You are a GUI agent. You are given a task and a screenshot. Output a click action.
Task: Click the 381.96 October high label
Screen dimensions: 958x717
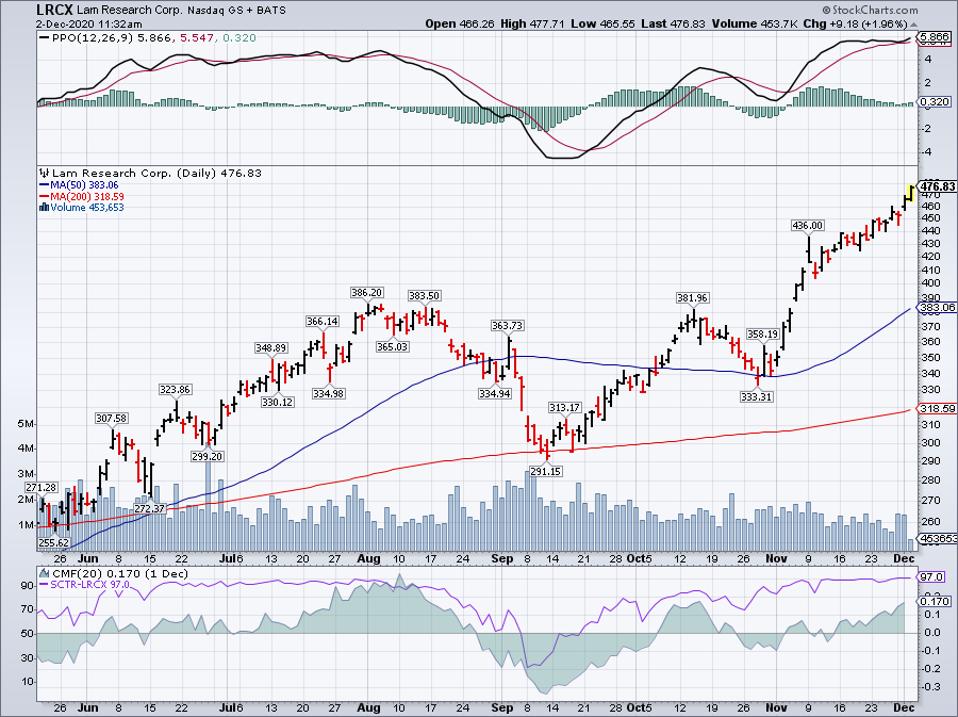692,298
